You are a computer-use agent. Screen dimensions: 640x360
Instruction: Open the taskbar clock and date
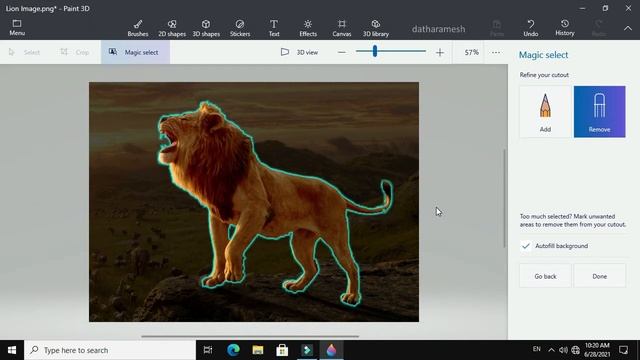click(x=597, y=350)
